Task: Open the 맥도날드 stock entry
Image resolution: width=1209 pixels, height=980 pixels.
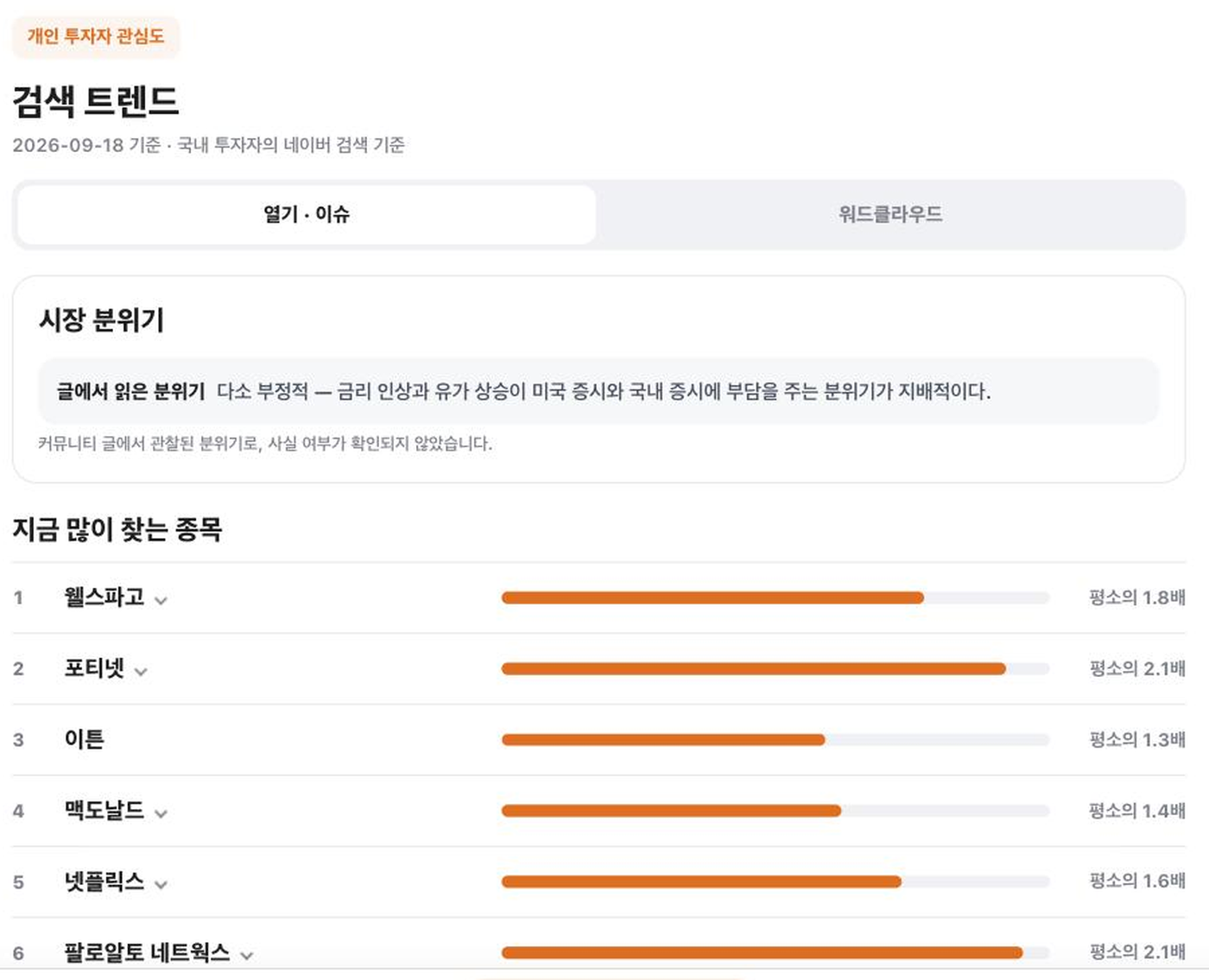Action: 104,810
